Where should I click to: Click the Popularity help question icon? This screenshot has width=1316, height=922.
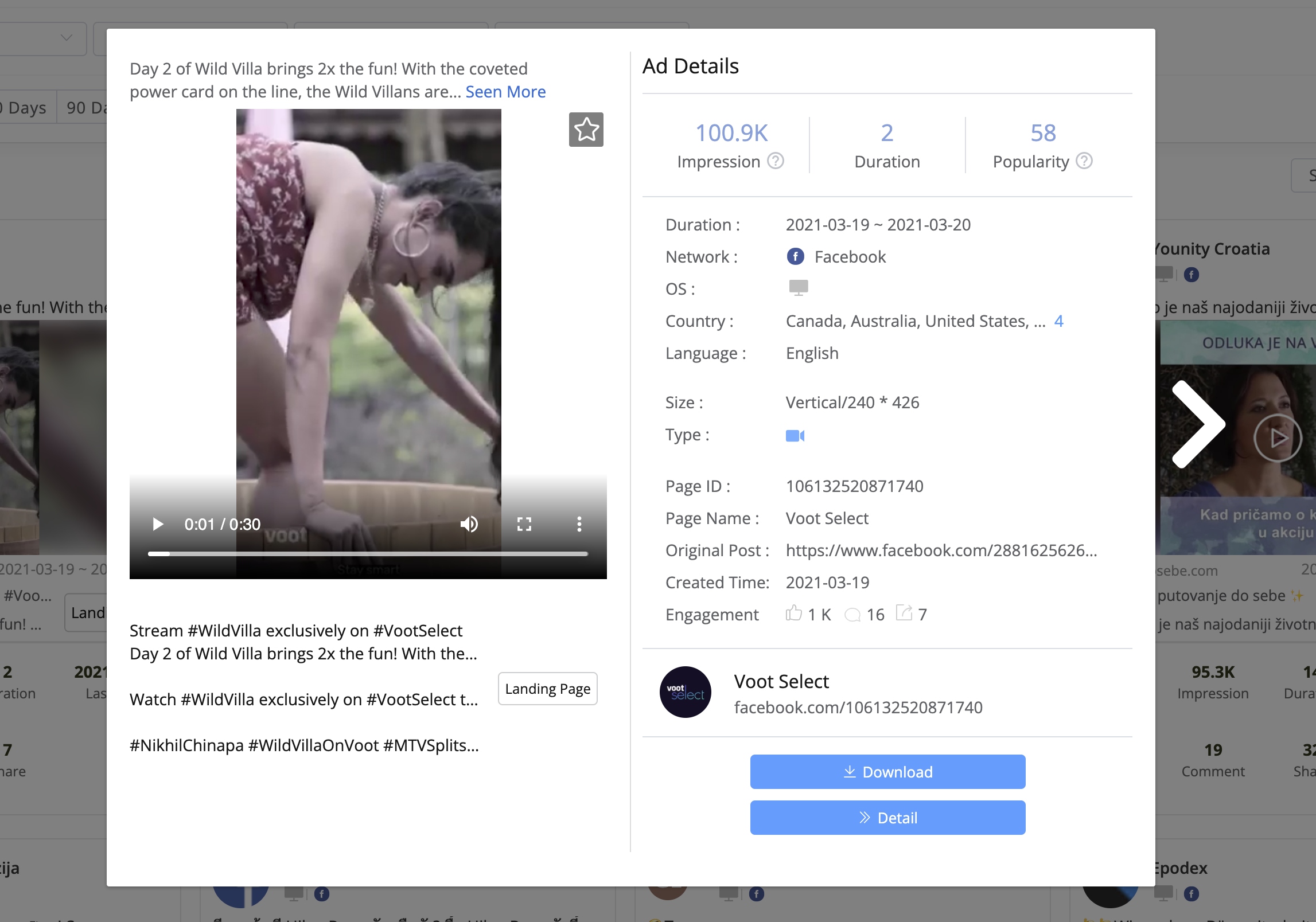point(1084,161)
